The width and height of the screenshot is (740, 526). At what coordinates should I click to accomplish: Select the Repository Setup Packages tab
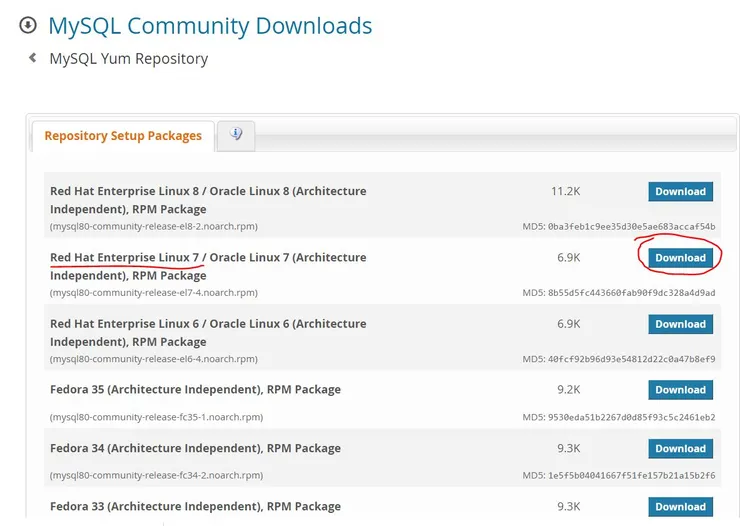[x=123, y=136]
